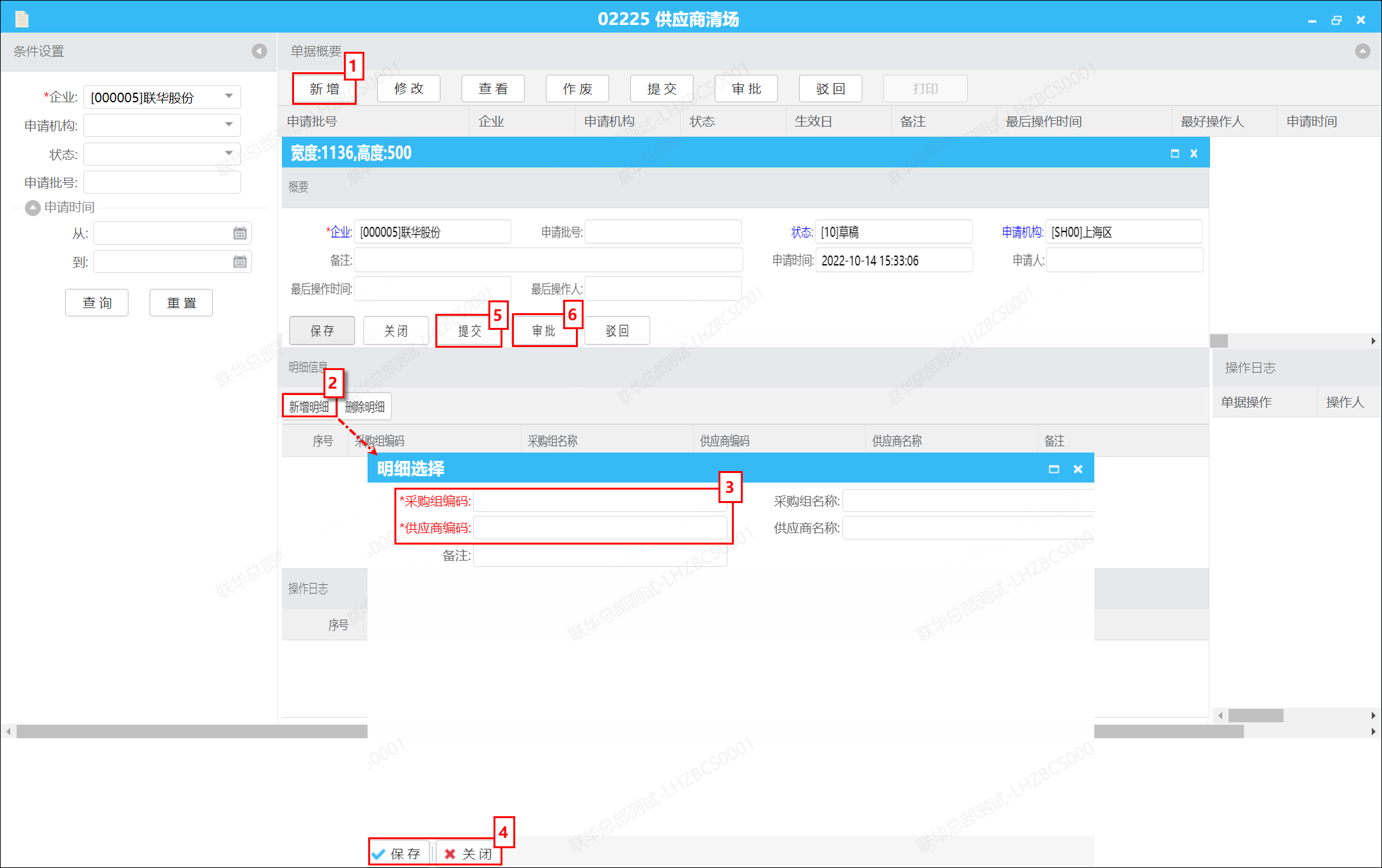Click the 保存 checkmark button in 明细选择
Screen dimensions: 1382x868
point(398,853)
